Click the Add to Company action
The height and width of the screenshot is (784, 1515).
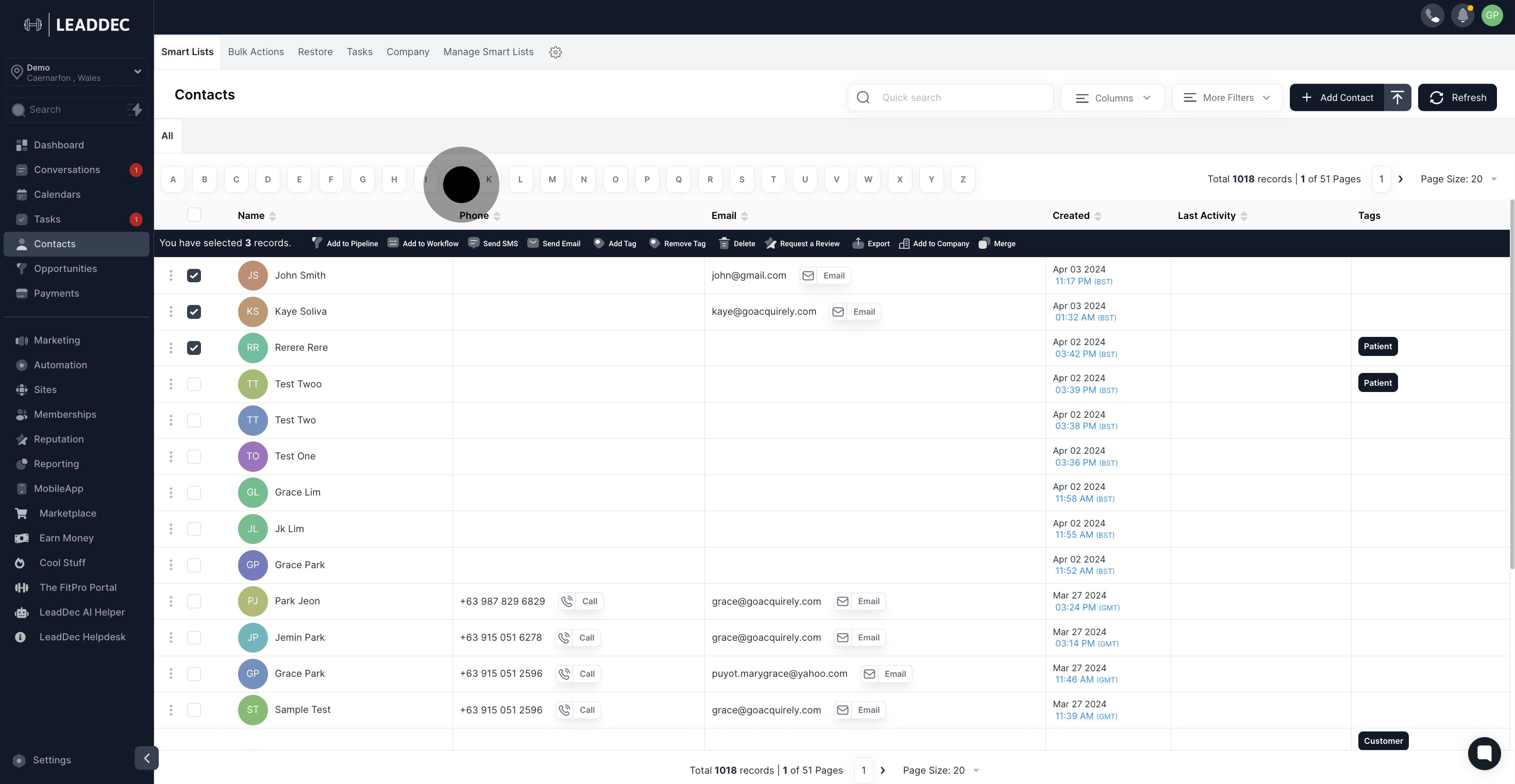(x=934, y=243)
